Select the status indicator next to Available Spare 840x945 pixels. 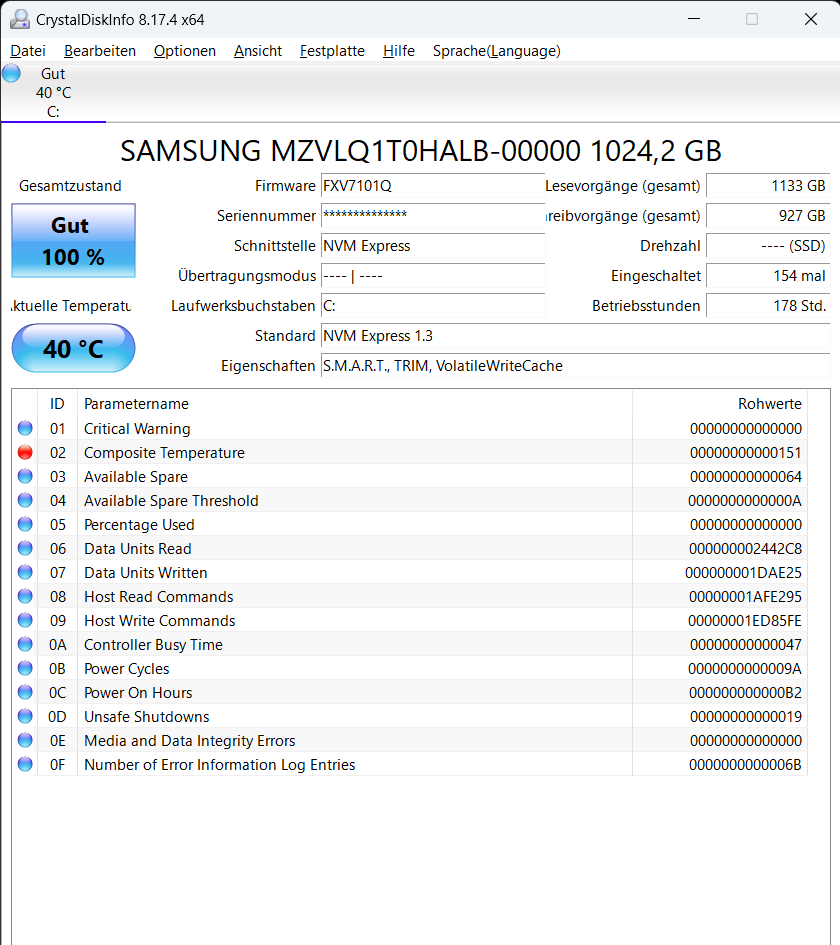pos(24,476)
